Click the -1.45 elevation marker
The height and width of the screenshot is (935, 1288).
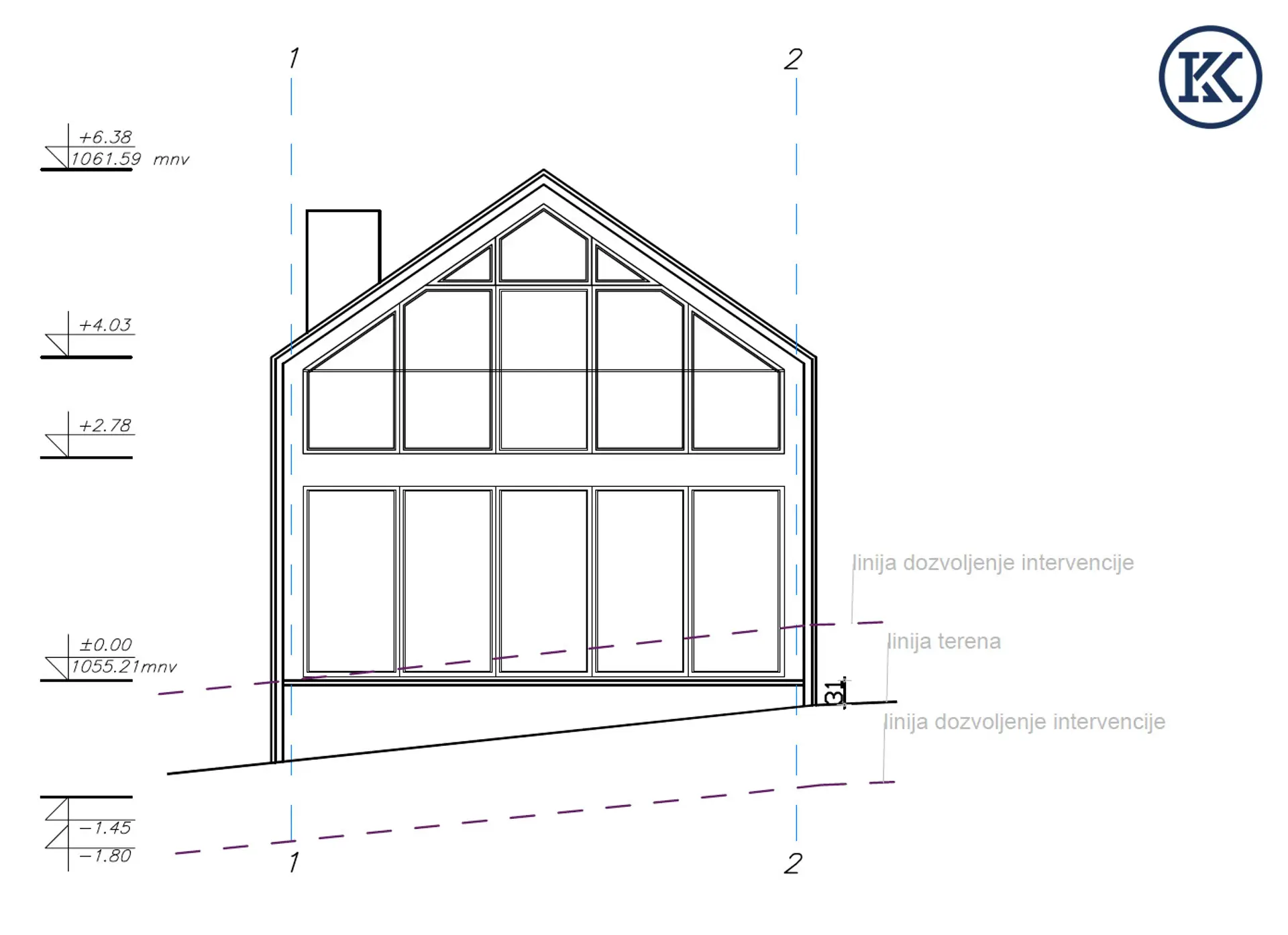tap(105, 828)
